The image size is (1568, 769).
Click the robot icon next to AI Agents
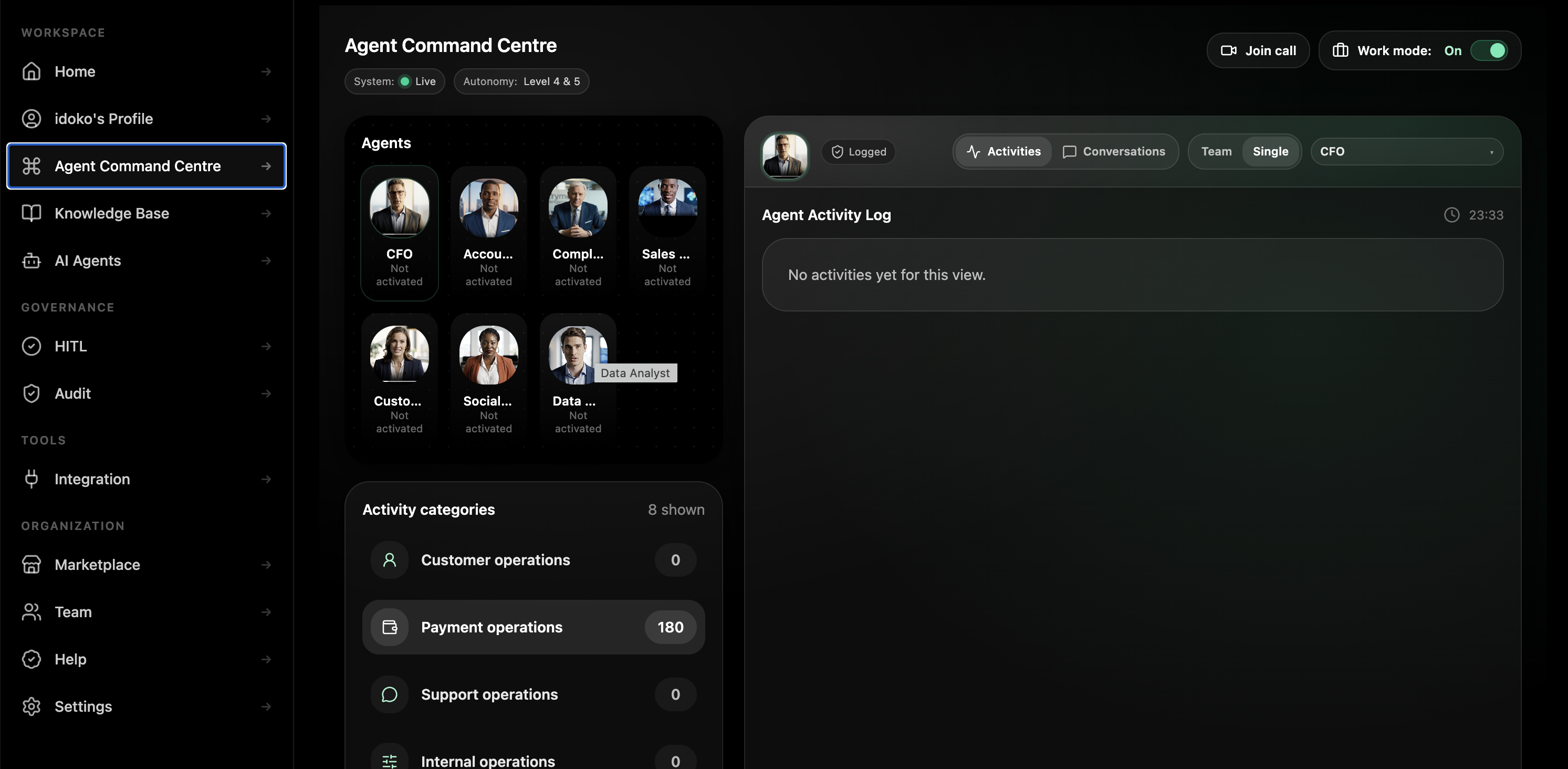point(31,261)
